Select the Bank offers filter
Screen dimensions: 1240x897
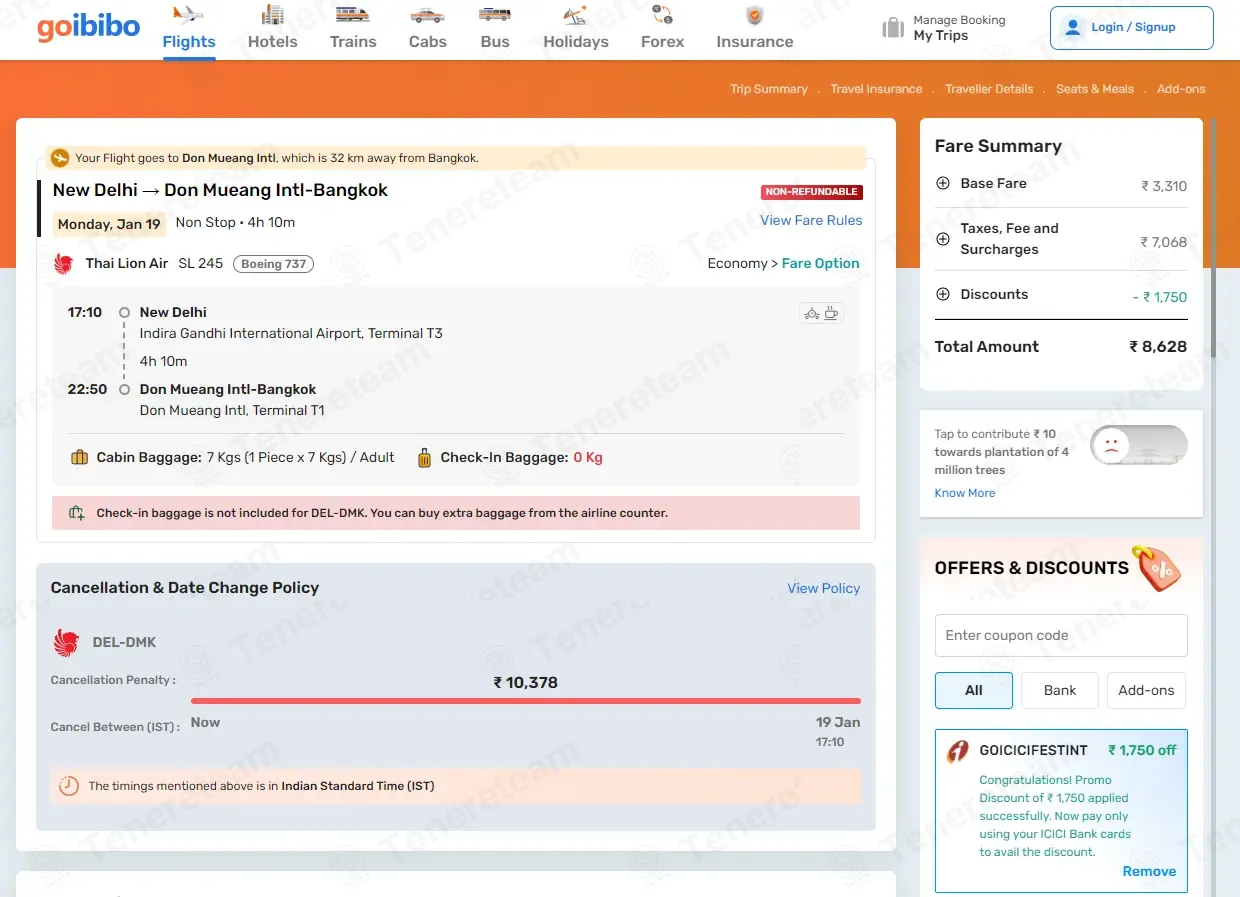[x=1059, y=690]
